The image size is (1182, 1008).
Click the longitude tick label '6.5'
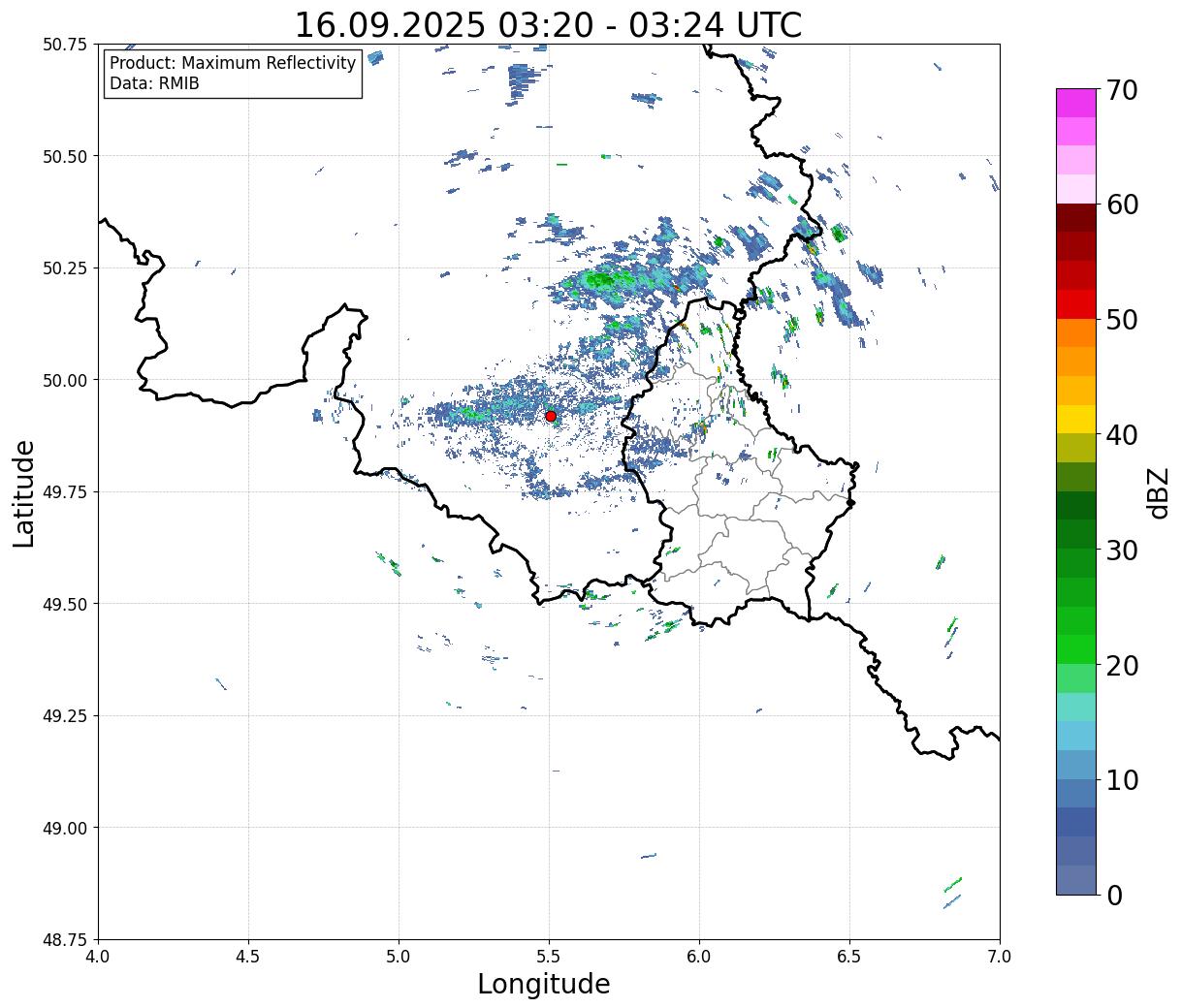click(x=849, y=957)
